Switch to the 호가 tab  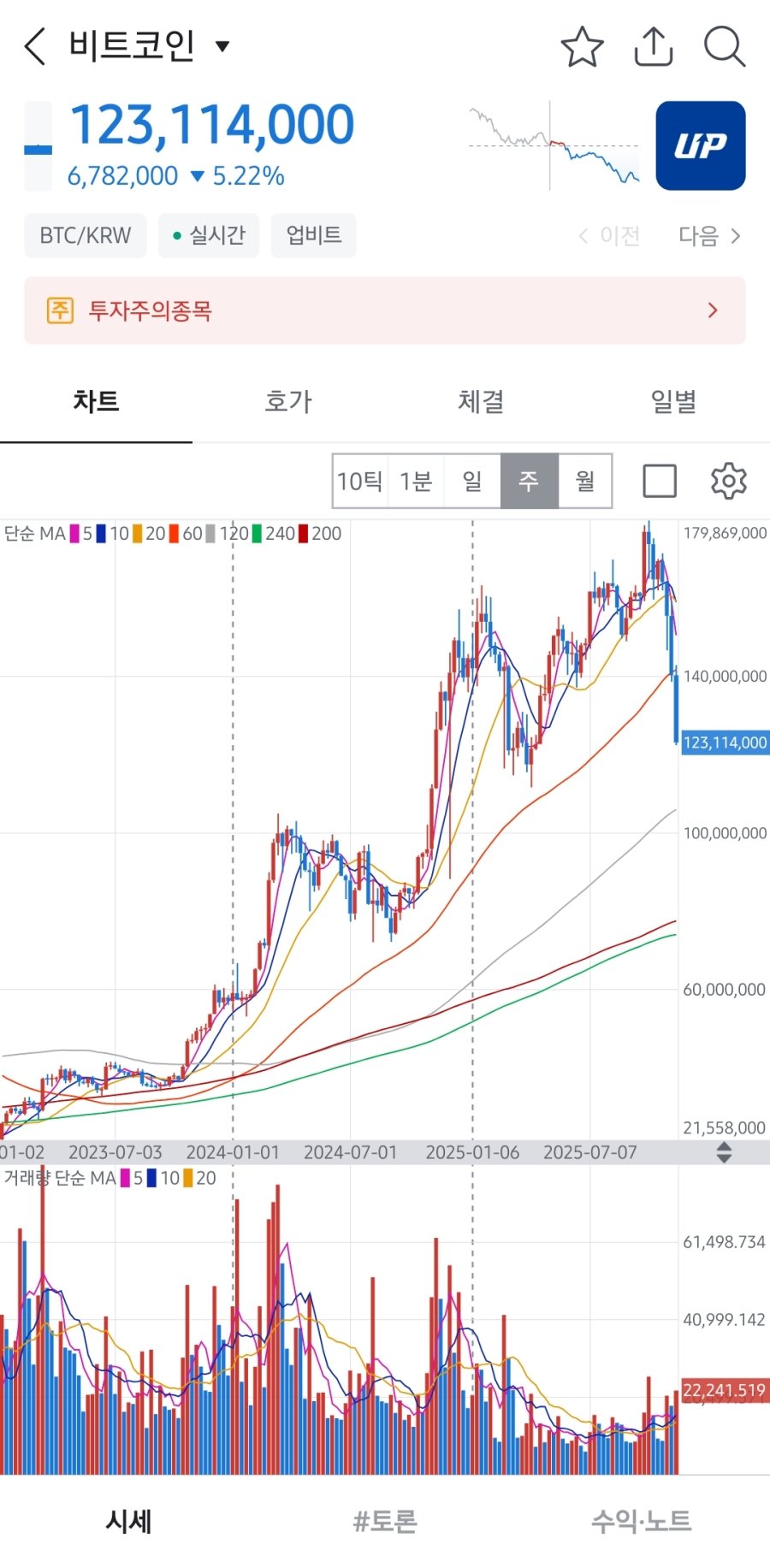[288, 401]
